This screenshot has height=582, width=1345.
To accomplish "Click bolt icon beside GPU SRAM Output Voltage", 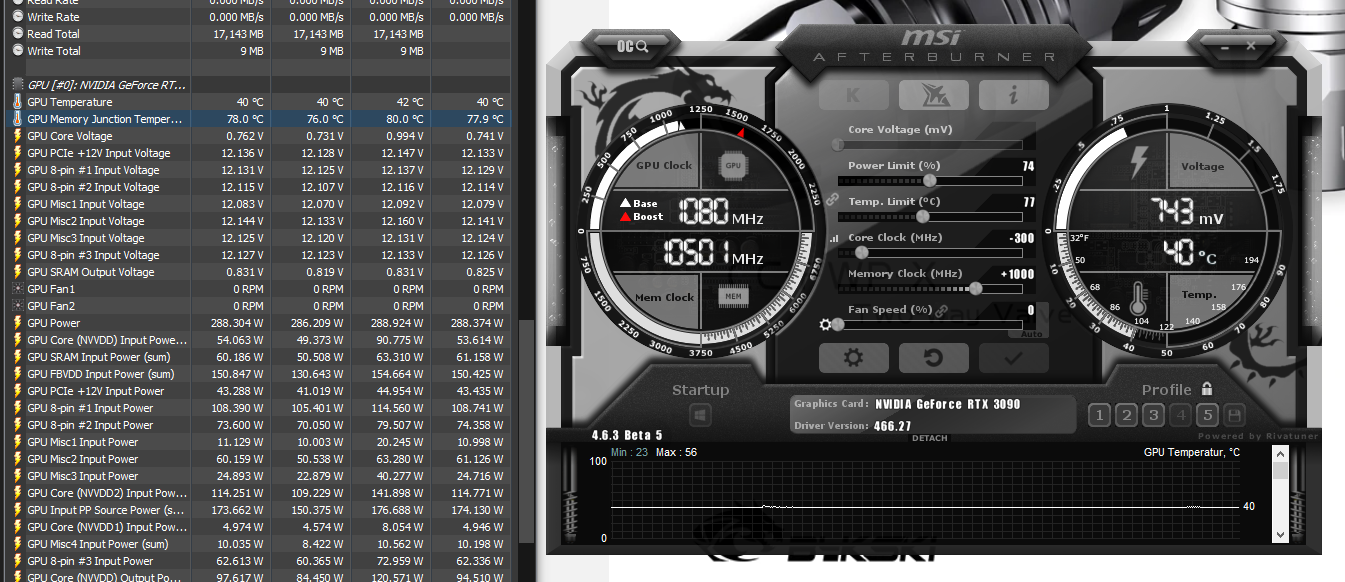I will 17,272.
